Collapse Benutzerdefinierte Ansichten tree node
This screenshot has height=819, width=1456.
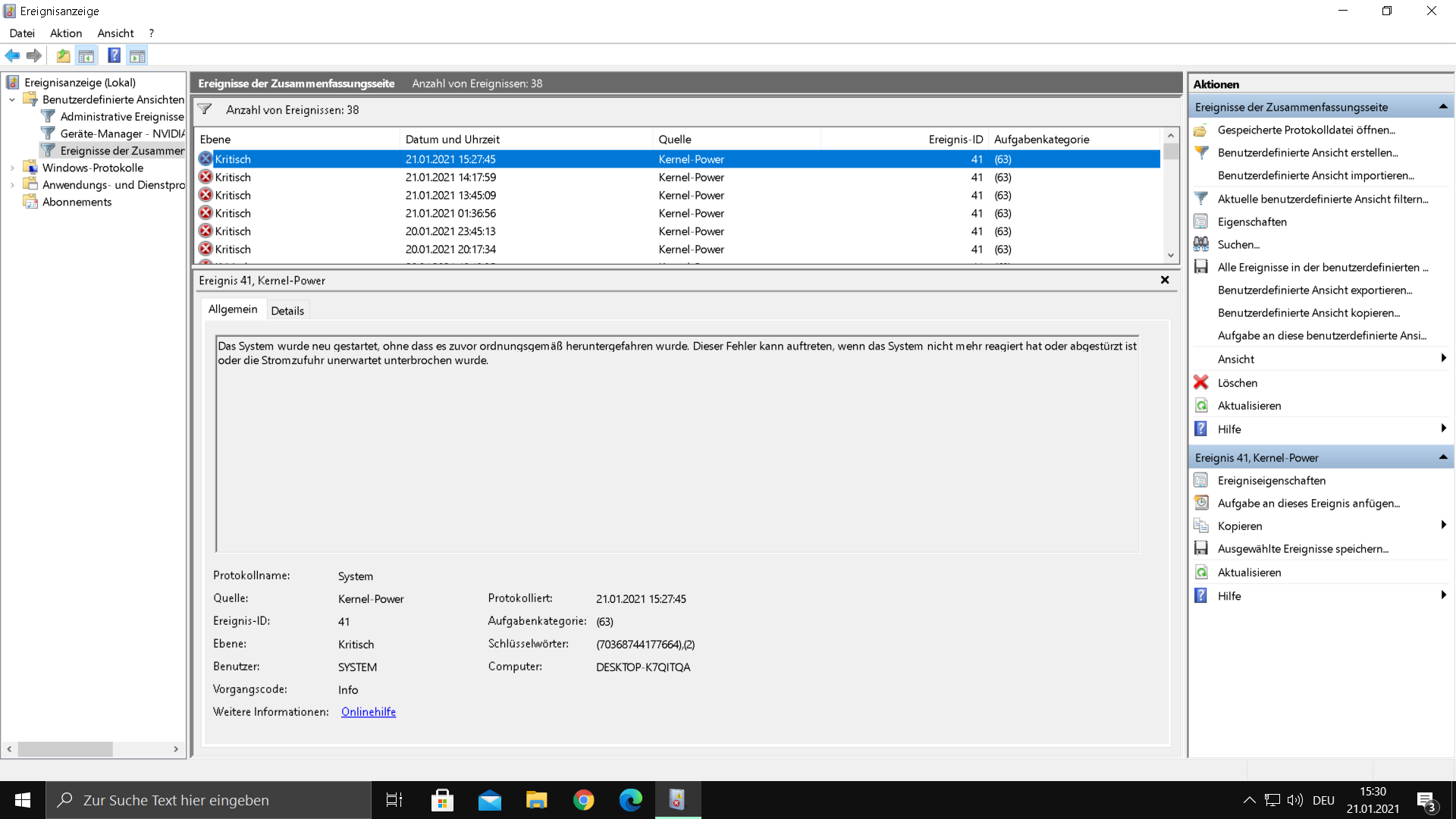pos(12,99)
